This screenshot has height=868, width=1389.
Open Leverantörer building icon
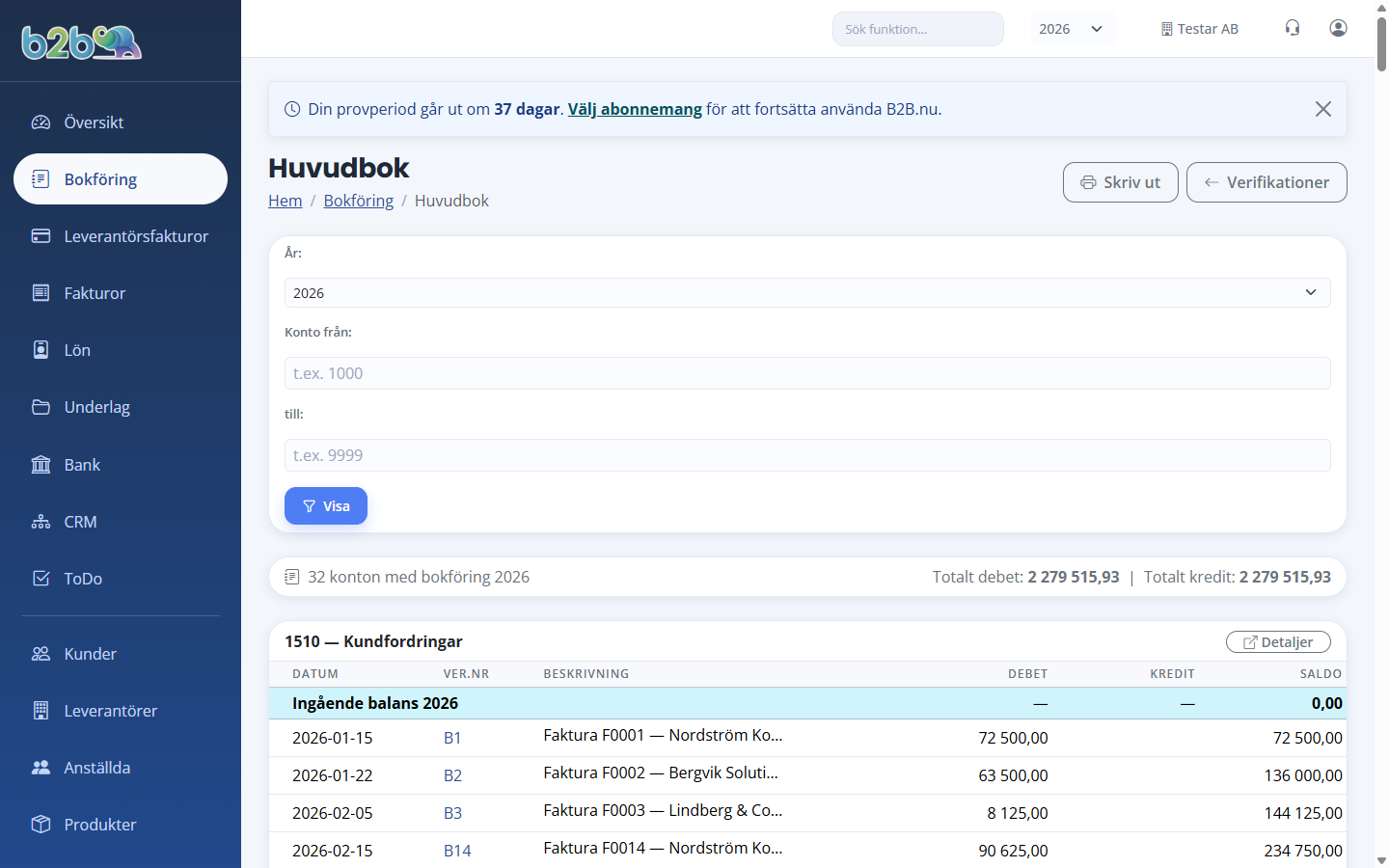[x=41, y=711]
